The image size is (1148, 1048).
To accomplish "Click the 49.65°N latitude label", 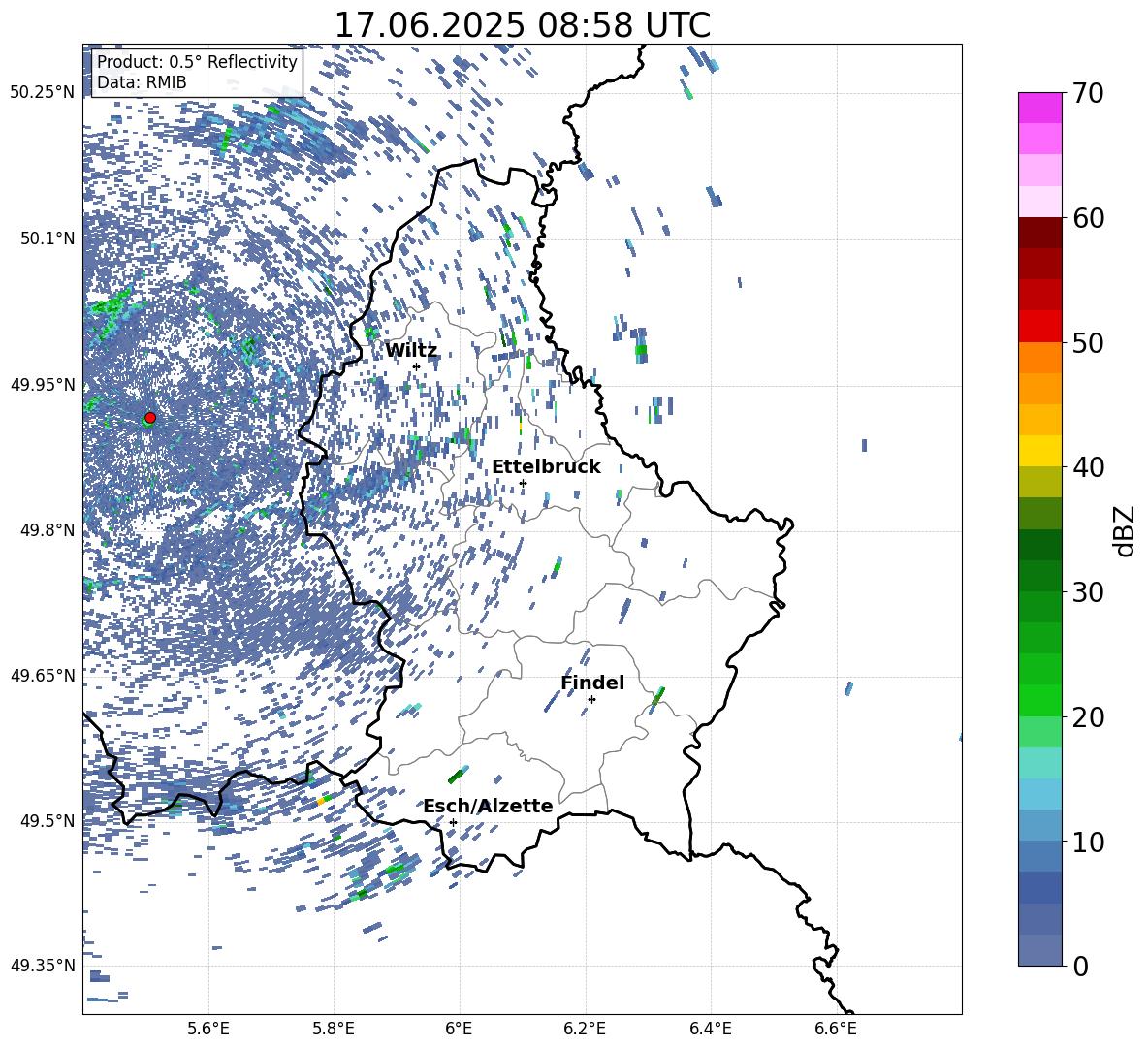I will (x=43, y=675).
